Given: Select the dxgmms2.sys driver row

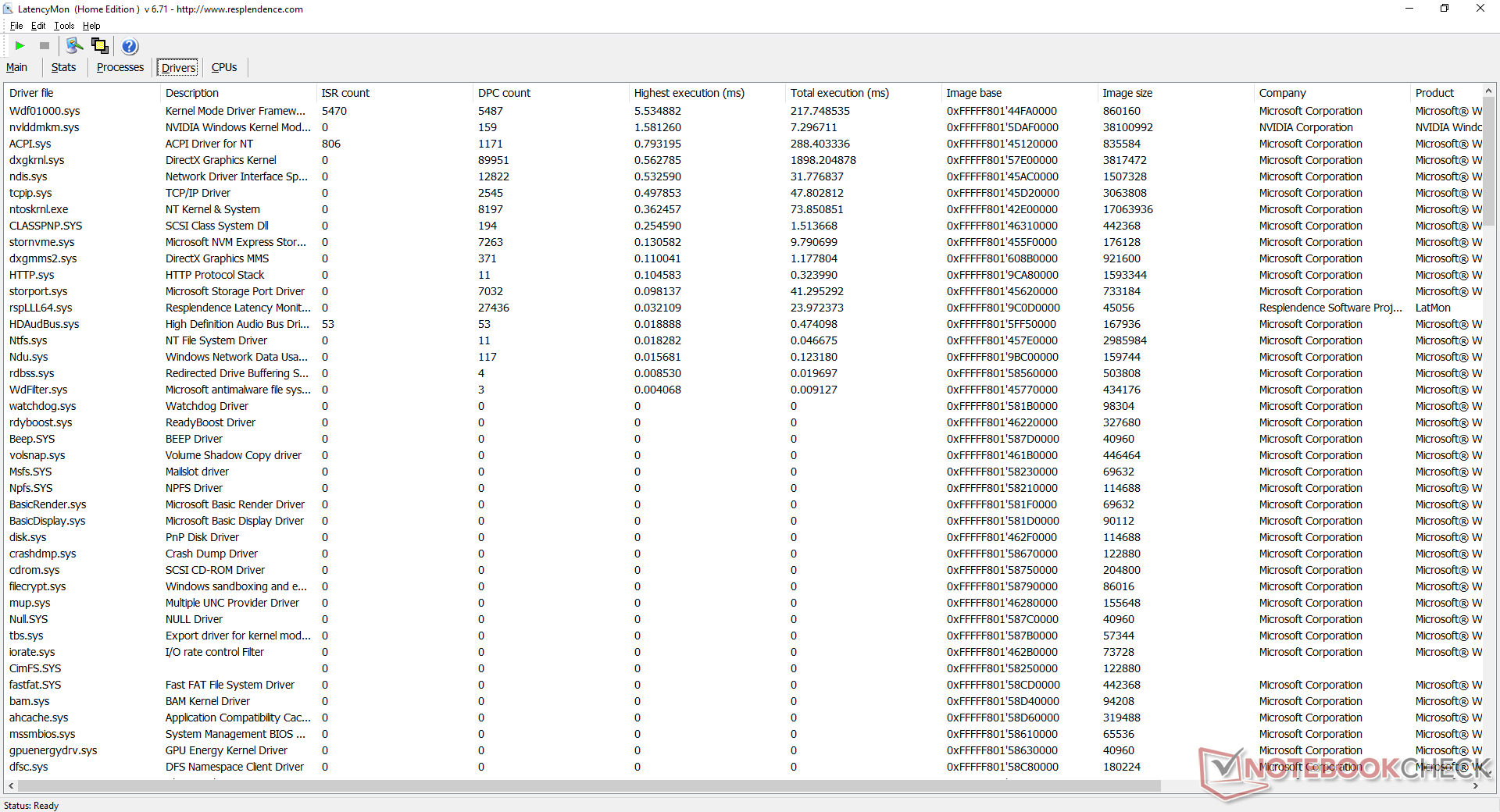Looking at the screenshot, I should pos(743,258).
